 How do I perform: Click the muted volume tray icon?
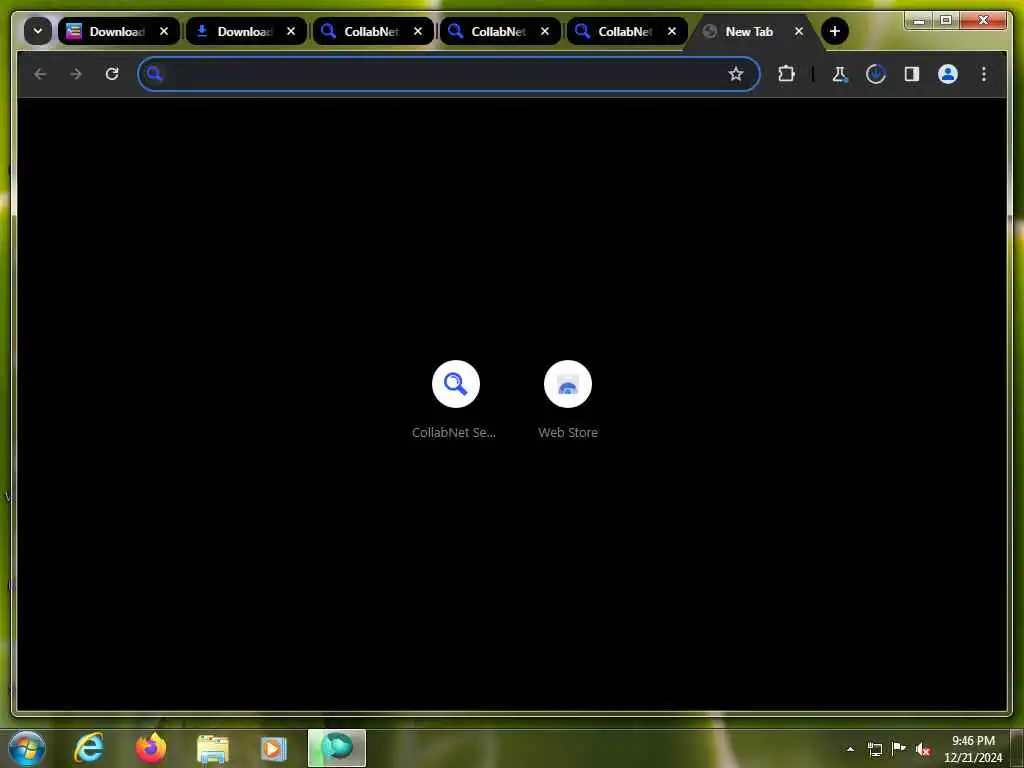[923, 749]
